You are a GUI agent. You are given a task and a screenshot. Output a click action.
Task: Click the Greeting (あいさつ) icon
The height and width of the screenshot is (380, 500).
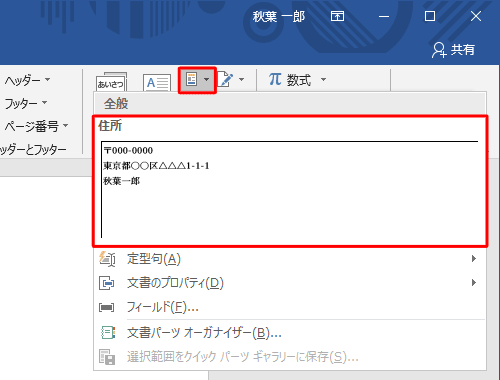coord(111,82)
